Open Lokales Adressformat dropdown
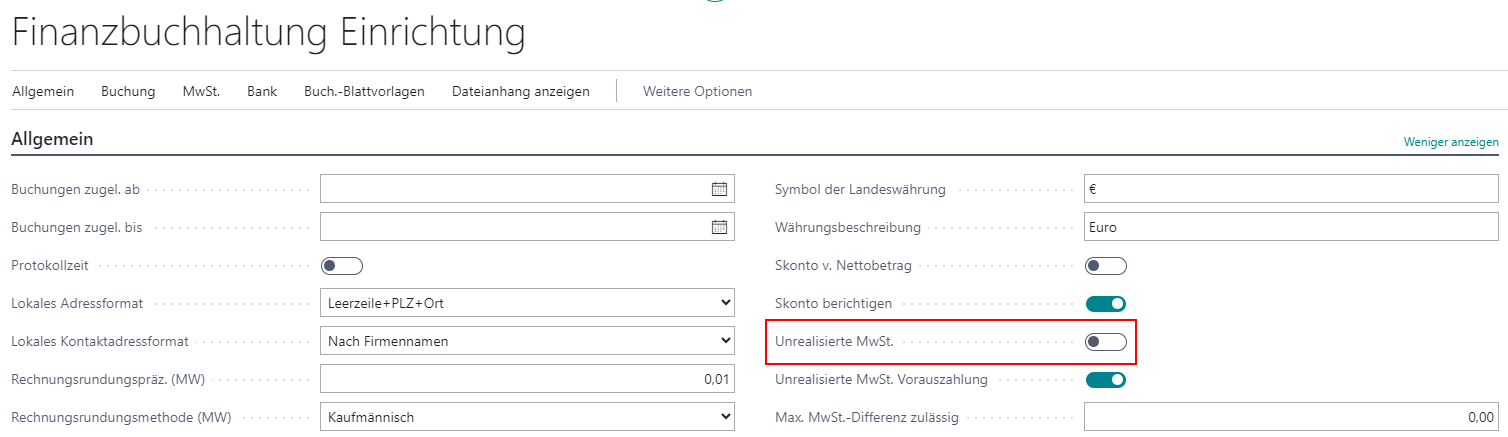 tap(527, 303)
